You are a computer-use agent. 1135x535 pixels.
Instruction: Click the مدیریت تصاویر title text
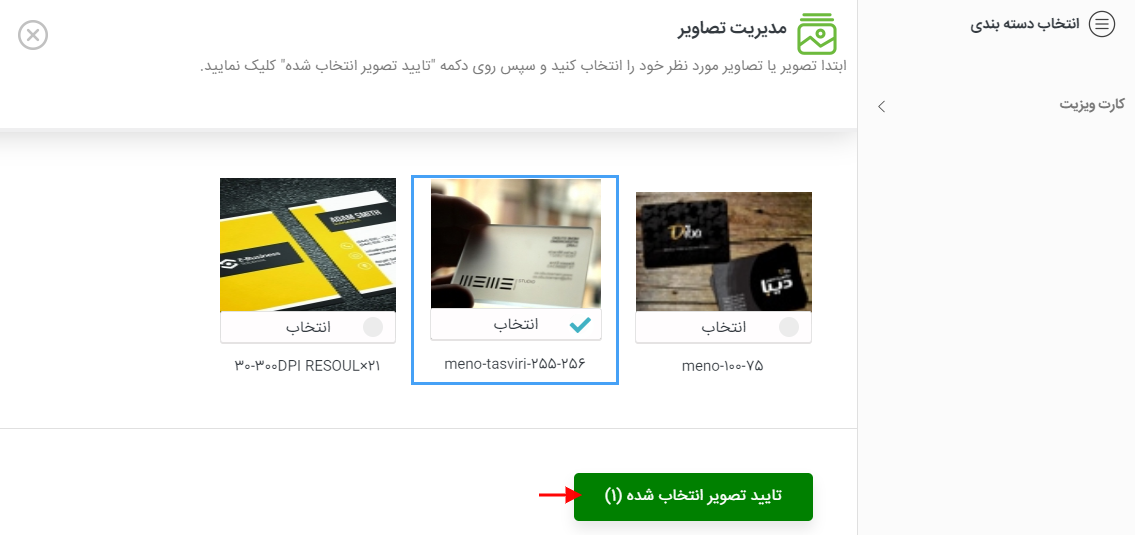732,29
